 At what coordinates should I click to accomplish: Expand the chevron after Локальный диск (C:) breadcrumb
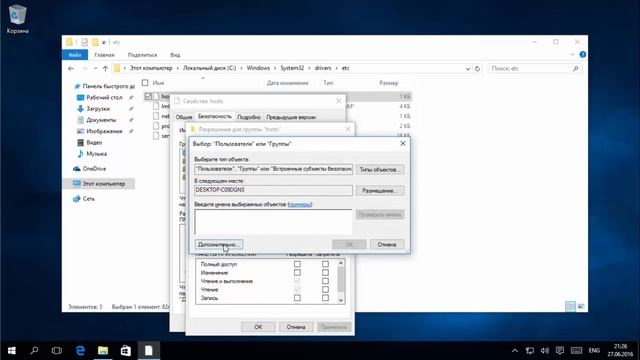(241, 68)
